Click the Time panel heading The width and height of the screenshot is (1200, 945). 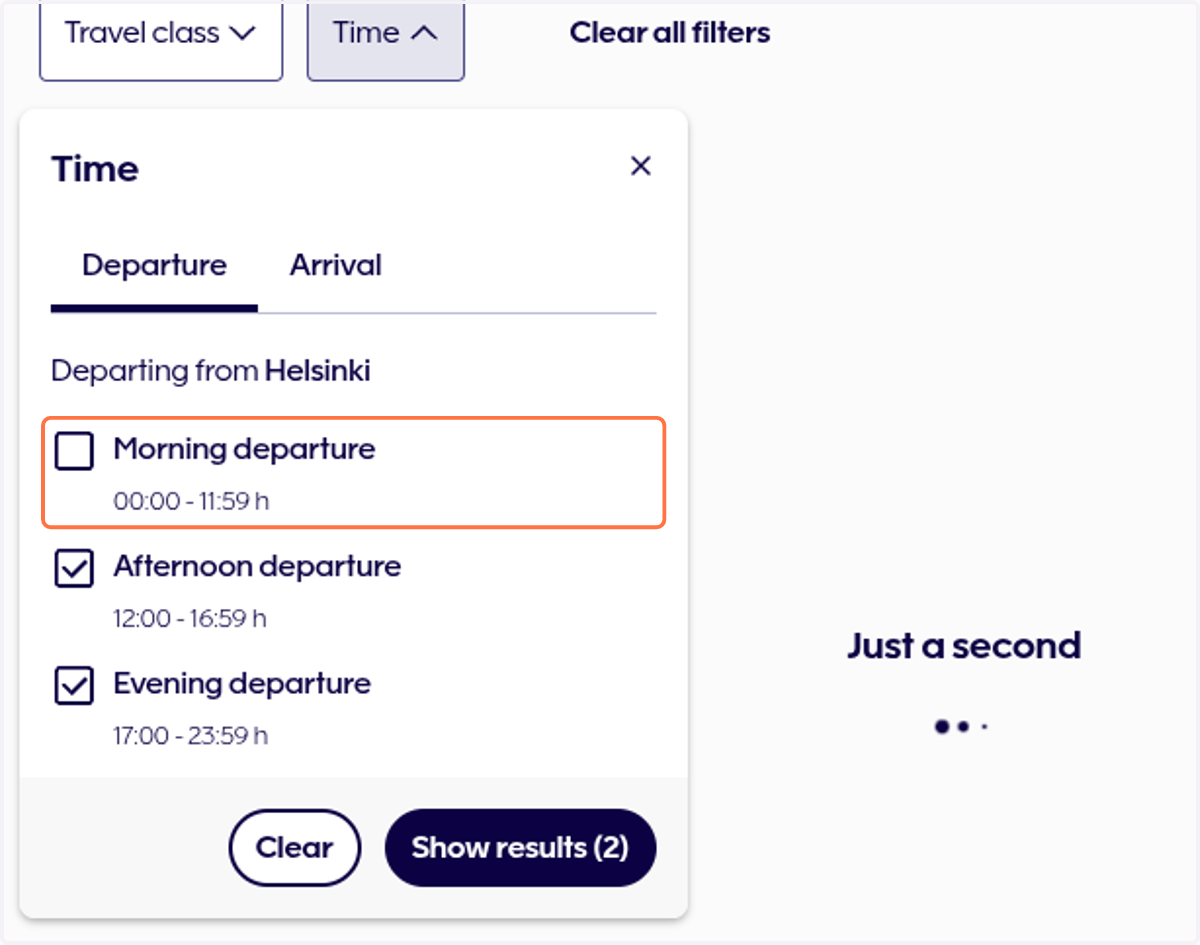pos(95,169)
